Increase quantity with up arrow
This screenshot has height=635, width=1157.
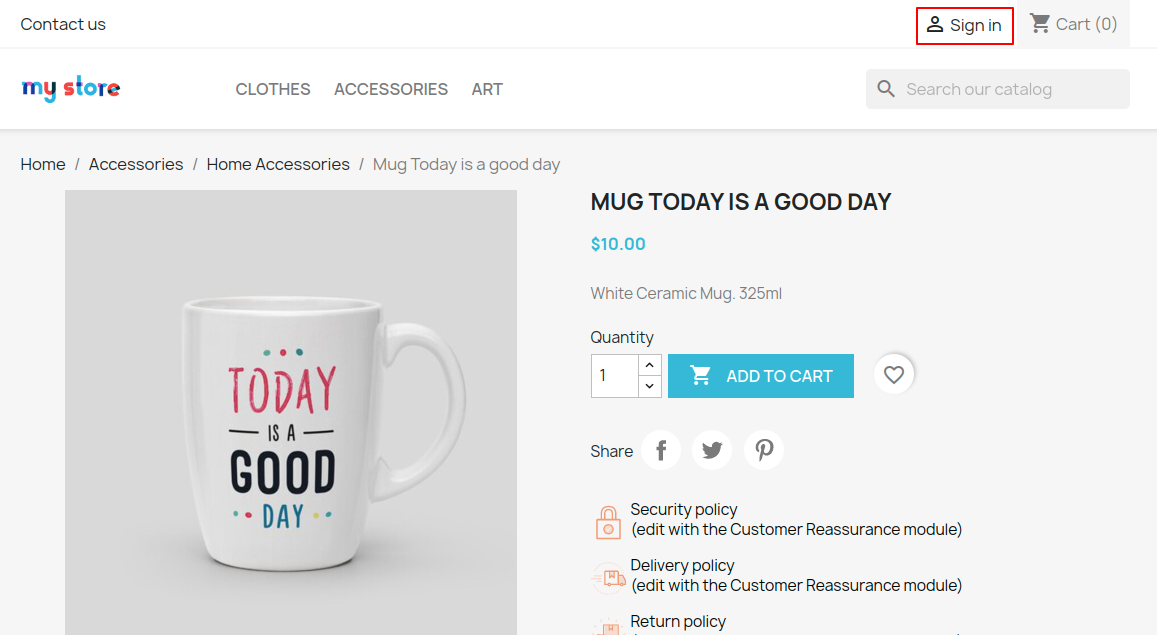650,365
